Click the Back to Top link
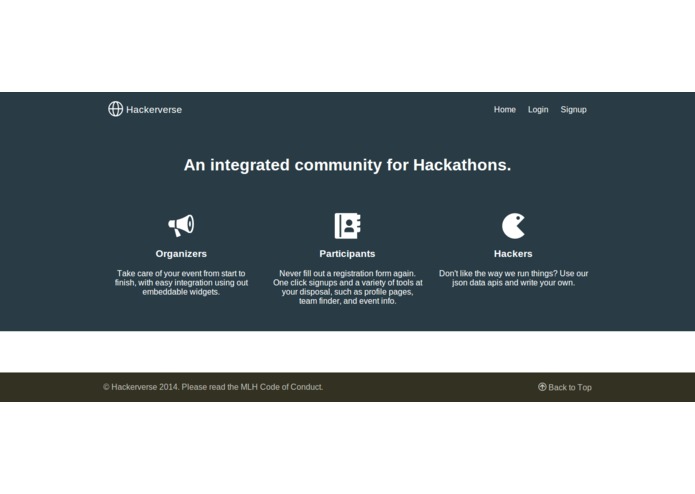Screen dimensions: 695x494 [x=565, y=387]
